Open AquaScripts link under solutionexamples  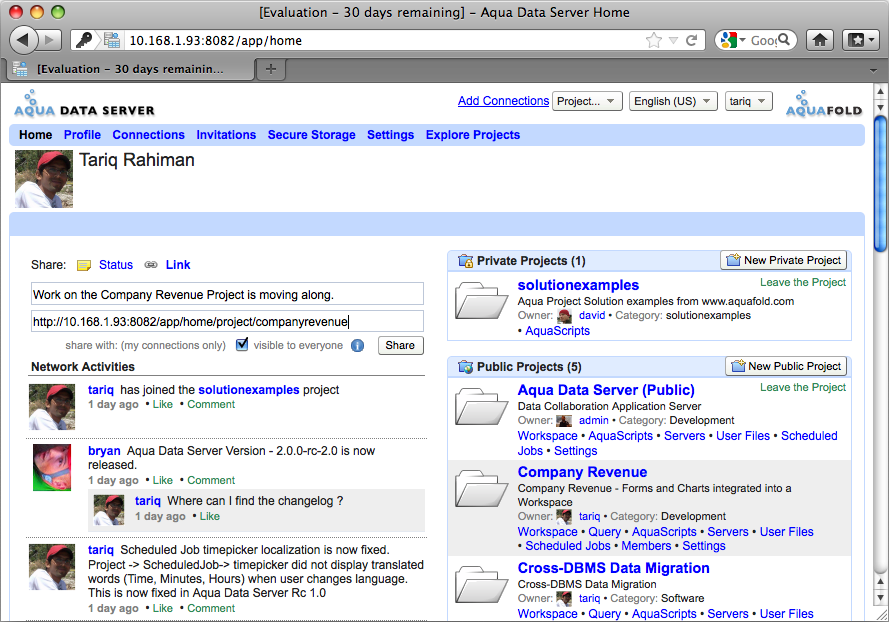click(x=557, y=331)
